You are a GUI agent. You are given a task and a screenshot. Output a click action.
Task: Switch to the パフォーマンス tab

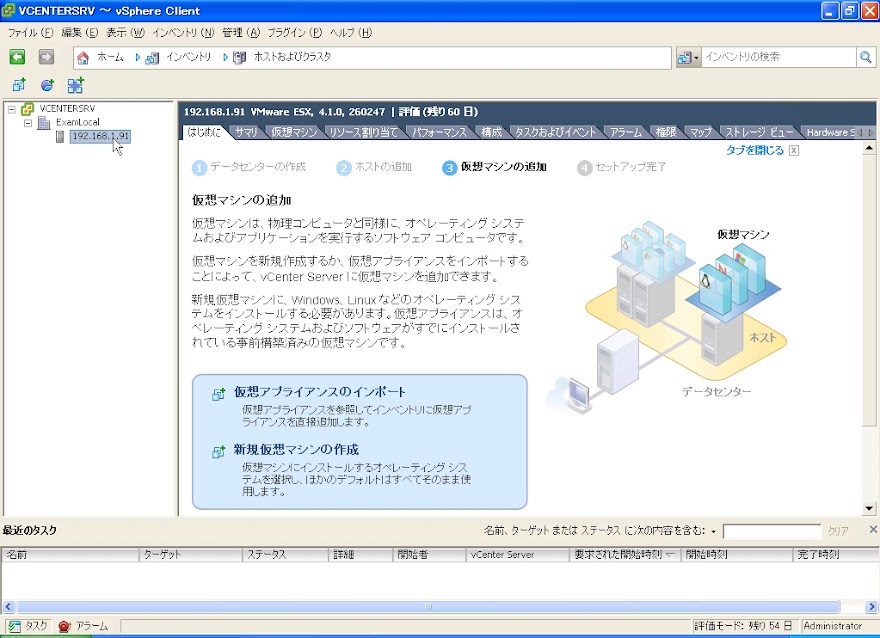[439, 132]
